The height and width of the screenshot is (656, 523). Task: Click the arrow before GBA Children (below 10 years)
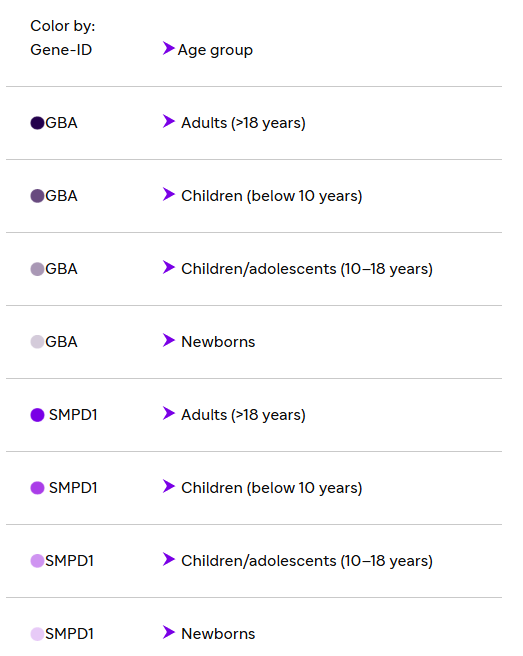(x=169, y=194)
